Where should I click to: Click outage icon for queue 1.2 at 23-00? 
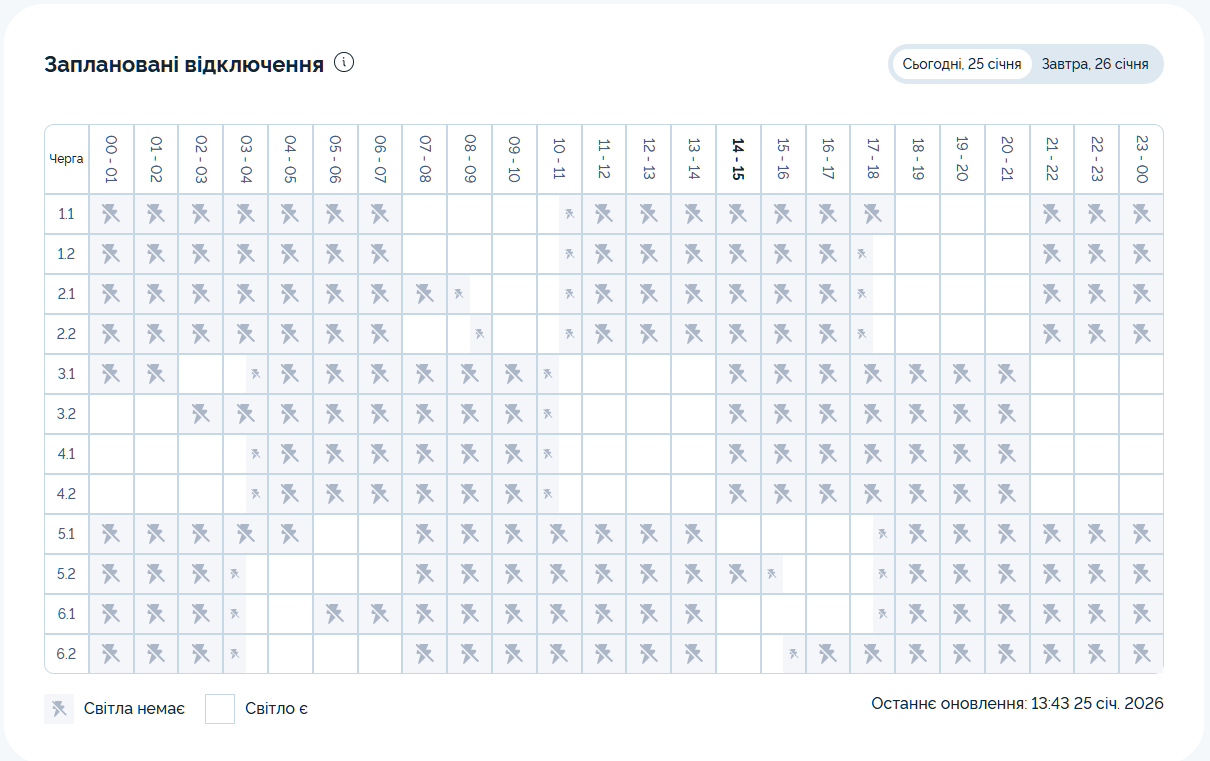(x=1141, y=254)
